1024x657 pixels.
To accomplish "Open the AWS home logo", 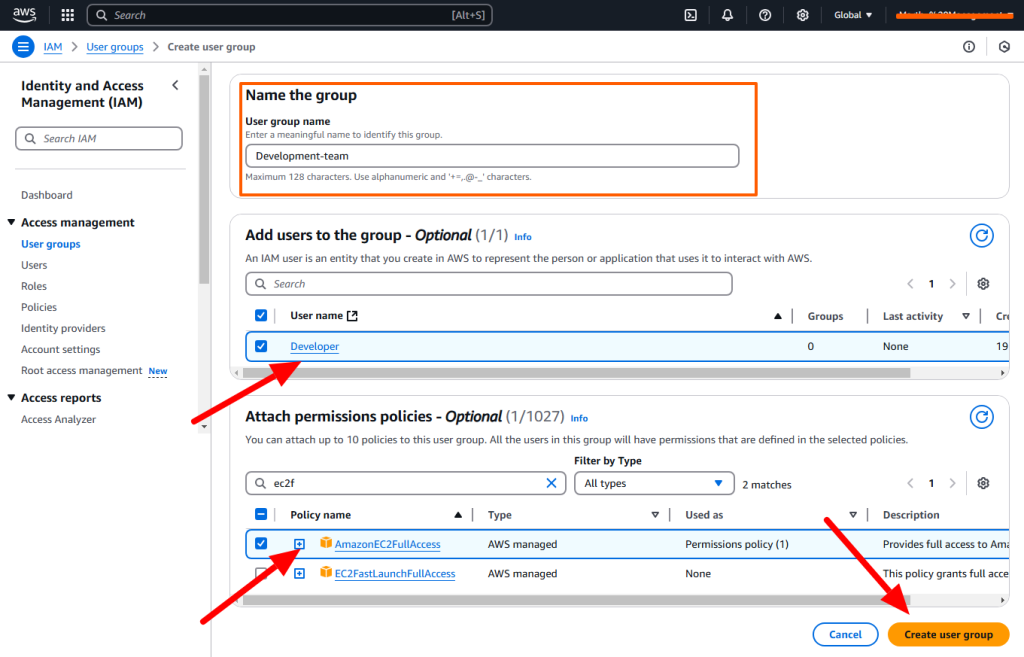I will coord(24,14).
